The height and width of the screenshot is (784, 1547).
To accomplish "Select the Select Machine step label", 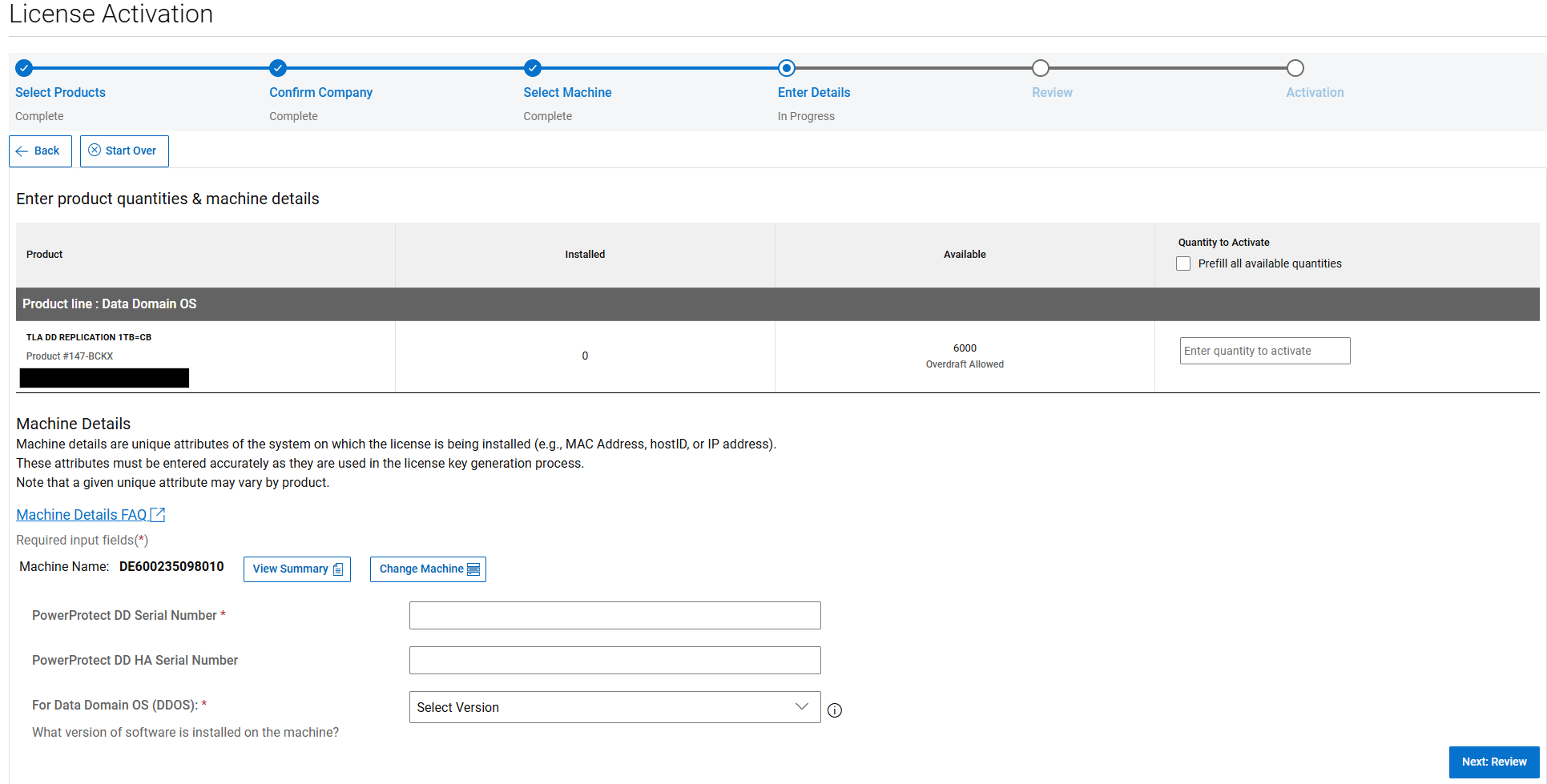I will pyautogui.click(x=567, y=92).
